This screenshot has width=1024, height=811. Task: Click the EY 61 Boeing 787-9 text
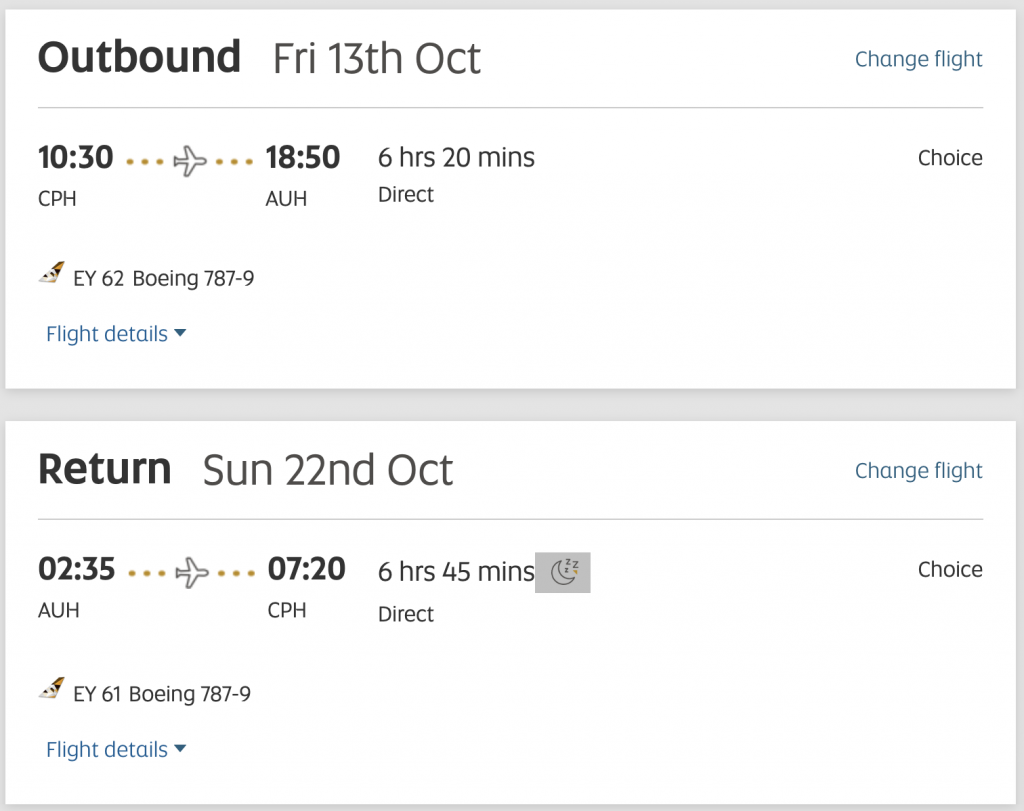(x=162, y=694)
